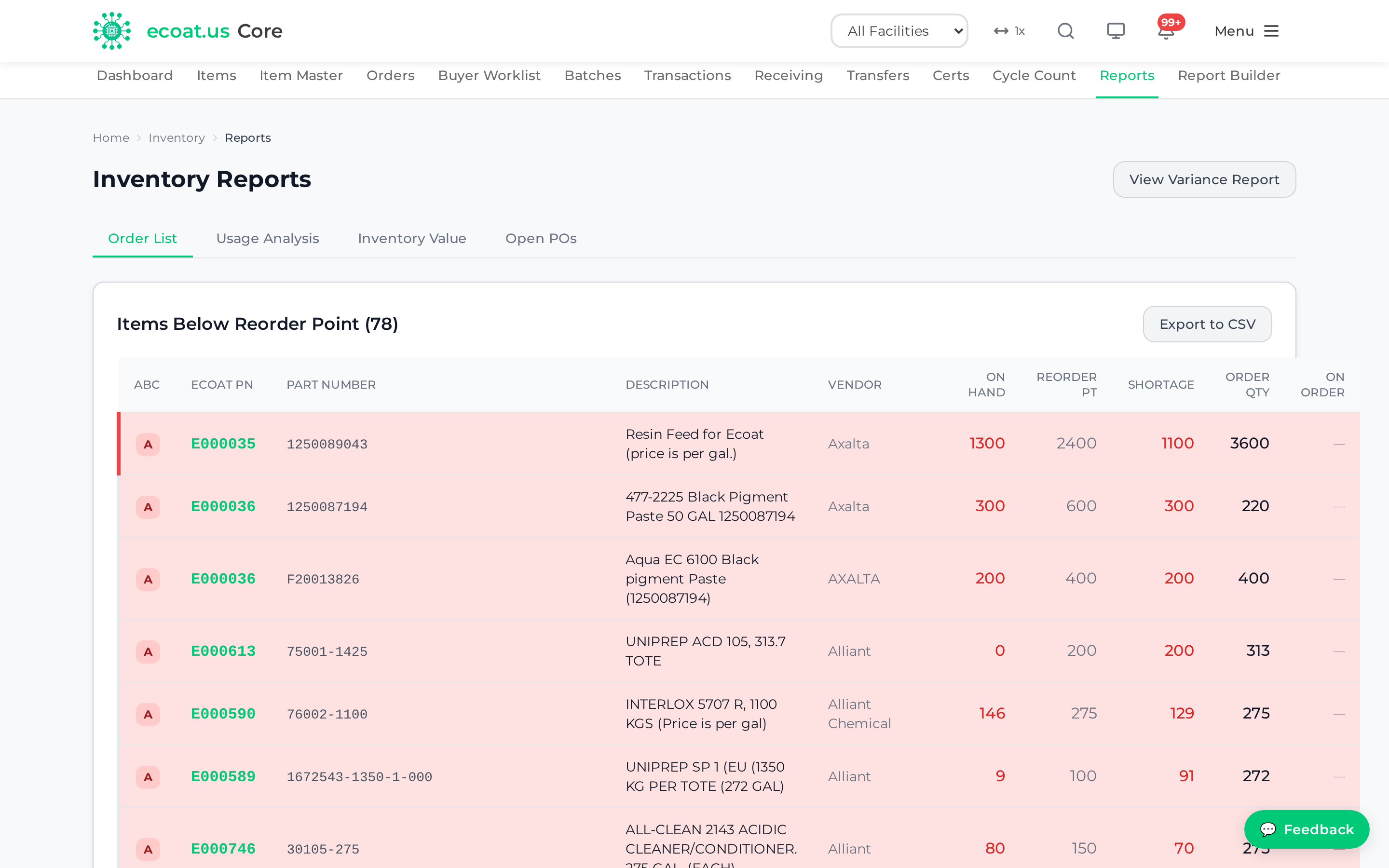Toggle the 1x width scale arrows
Viewport: 1389px width, 868px height.
coord(1009,31)
